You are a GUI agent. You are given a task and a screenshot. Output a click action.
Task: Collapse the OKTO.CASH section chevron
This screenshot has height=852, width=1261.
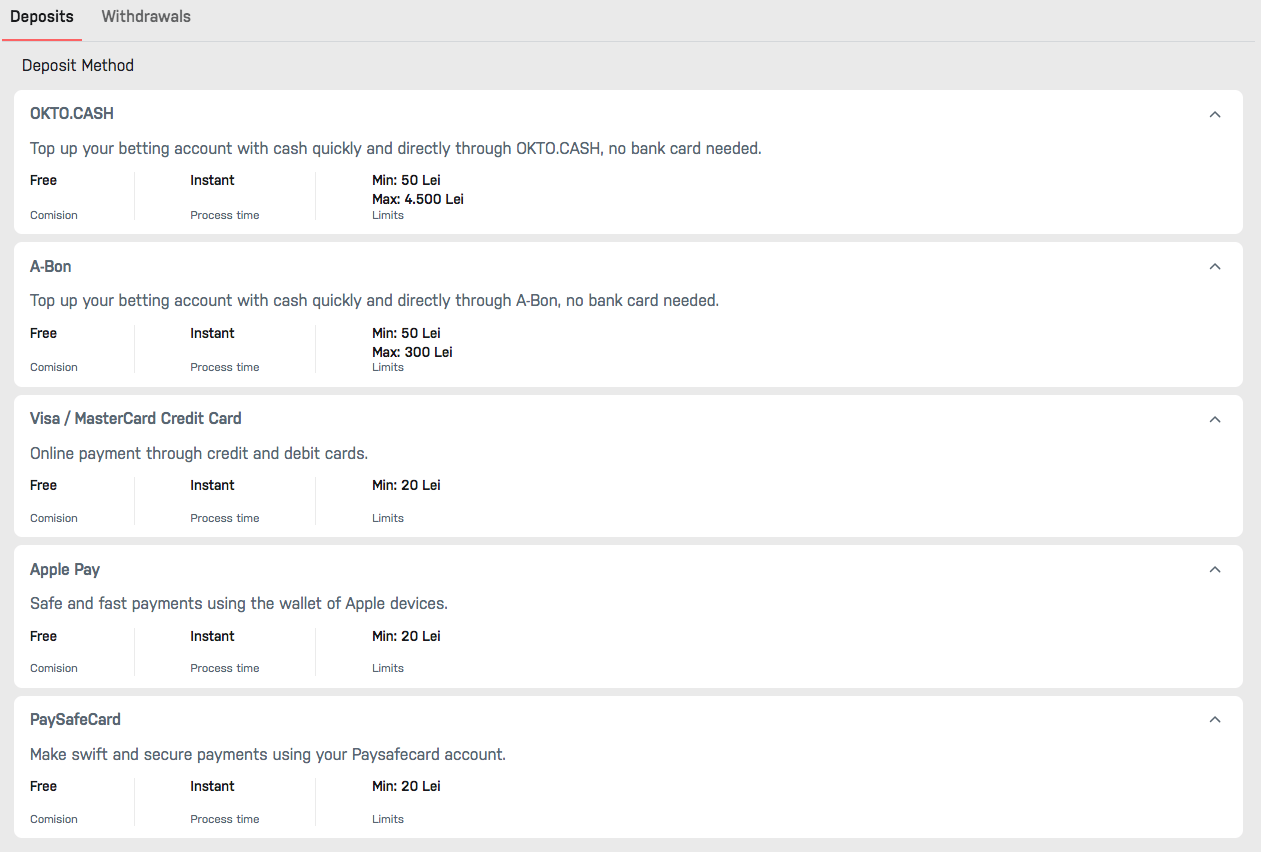(1215, 114)
